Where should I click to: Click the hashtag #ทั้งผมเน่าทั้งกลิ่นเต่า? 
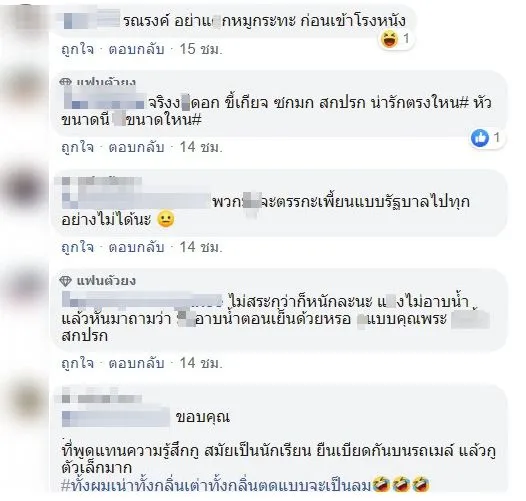click(216, 486)
